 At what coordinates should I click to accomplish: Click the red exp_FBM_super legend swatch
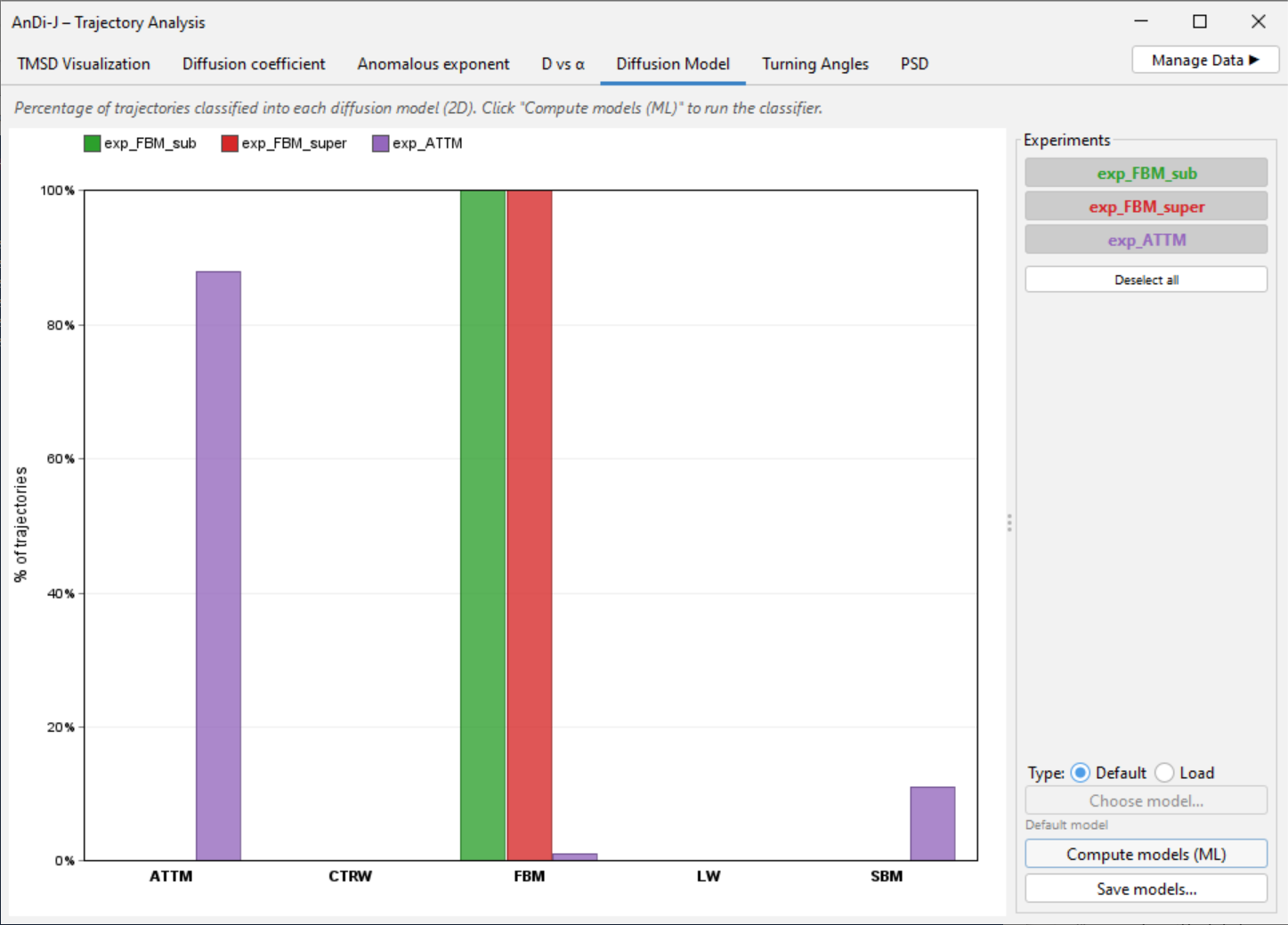tap(230, 143)
